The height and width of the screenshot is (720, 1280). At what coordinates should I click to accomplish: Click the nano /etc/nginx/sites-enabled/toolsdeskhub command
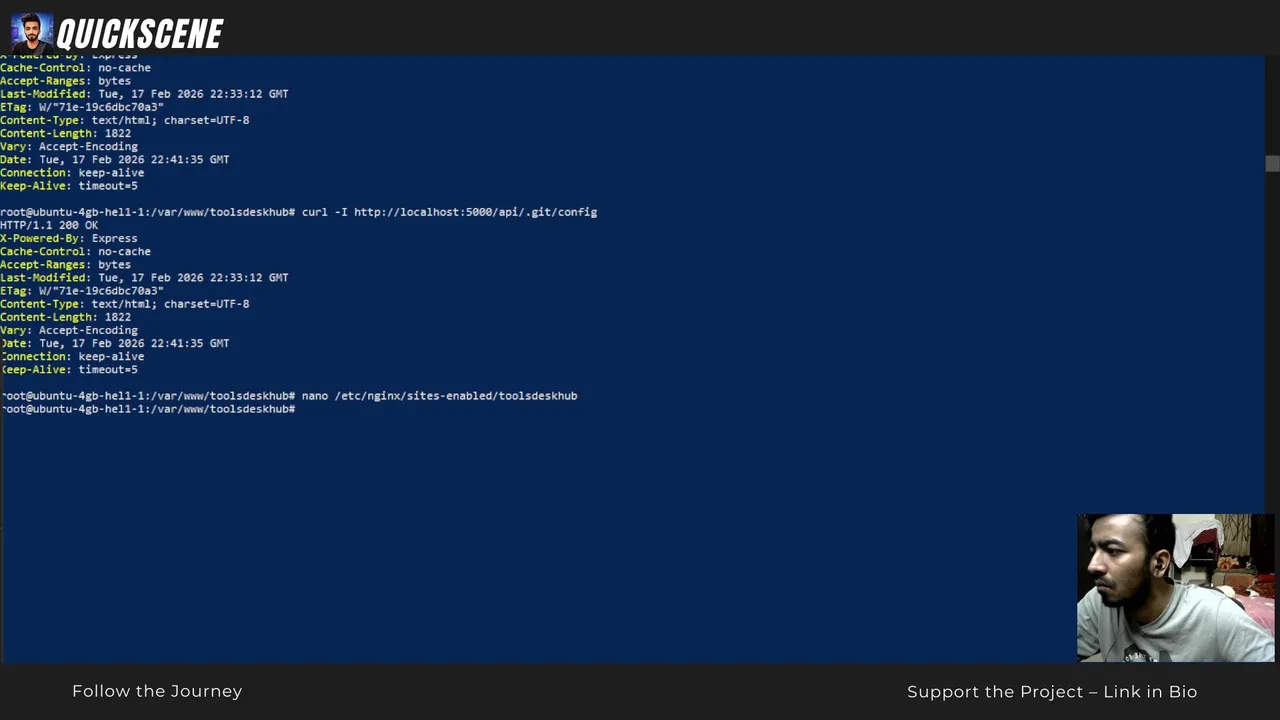pyautogui.click(x=439, y=396)
